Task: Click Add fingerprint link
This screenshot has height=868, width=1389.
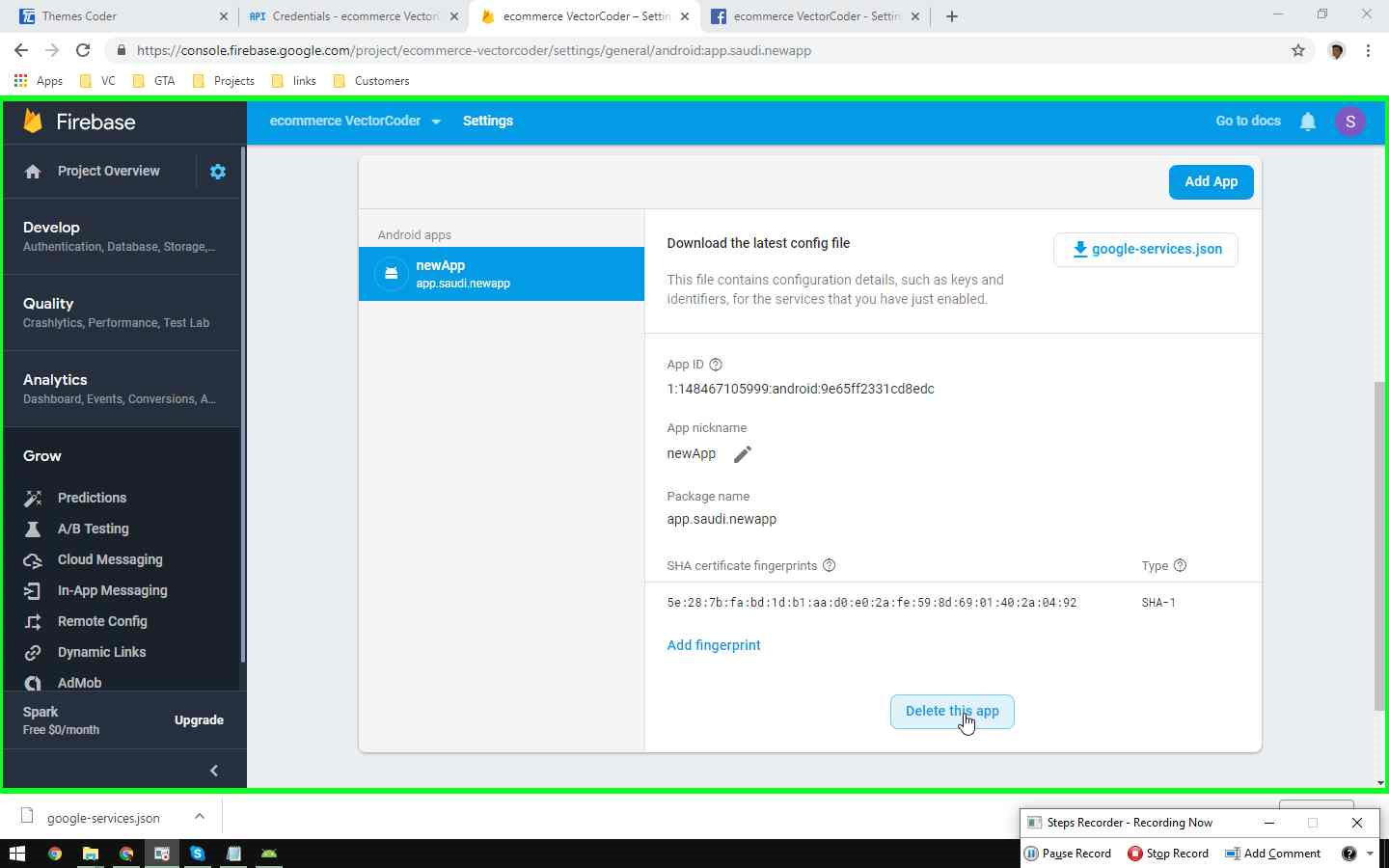Action: pyautogui.click(x=714, y=645)
